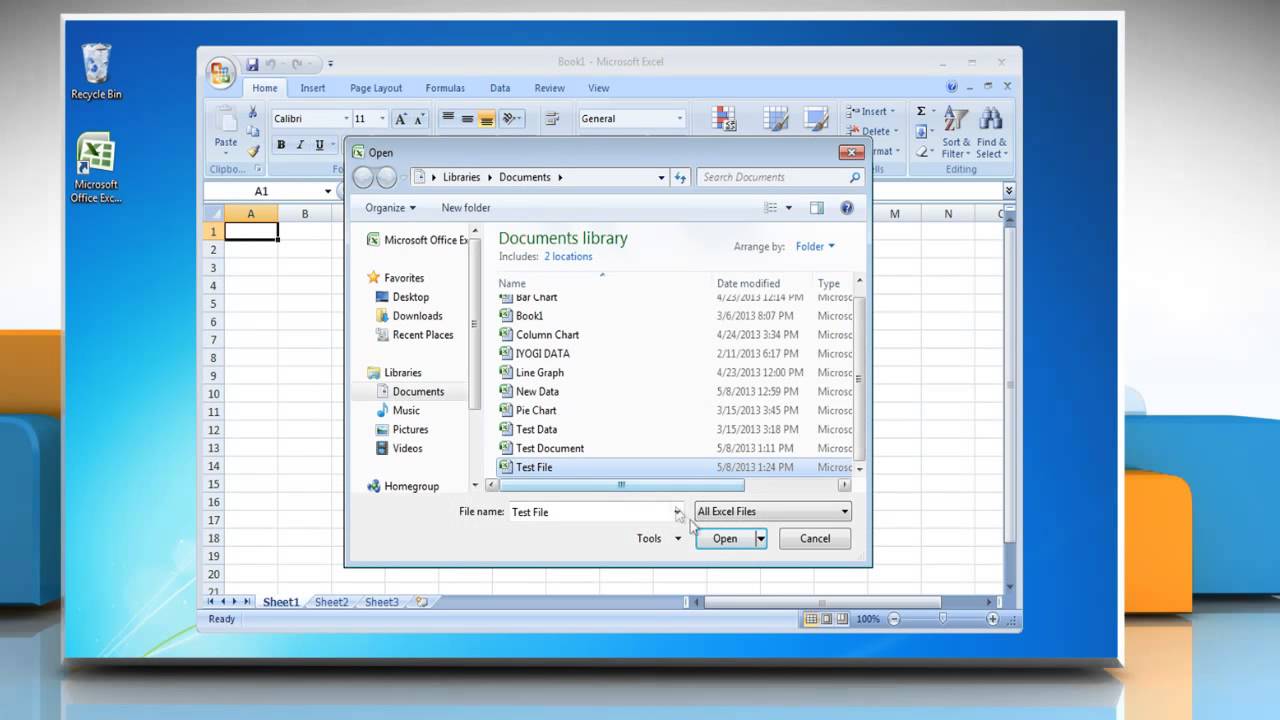Click Organize in Open dialog
Screen dimensions: 1280x720
390,208
